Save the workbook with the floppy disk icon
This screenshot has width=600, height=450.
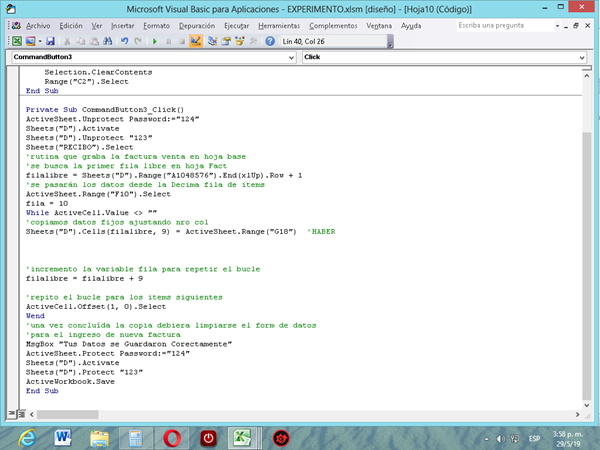(50, 41)
